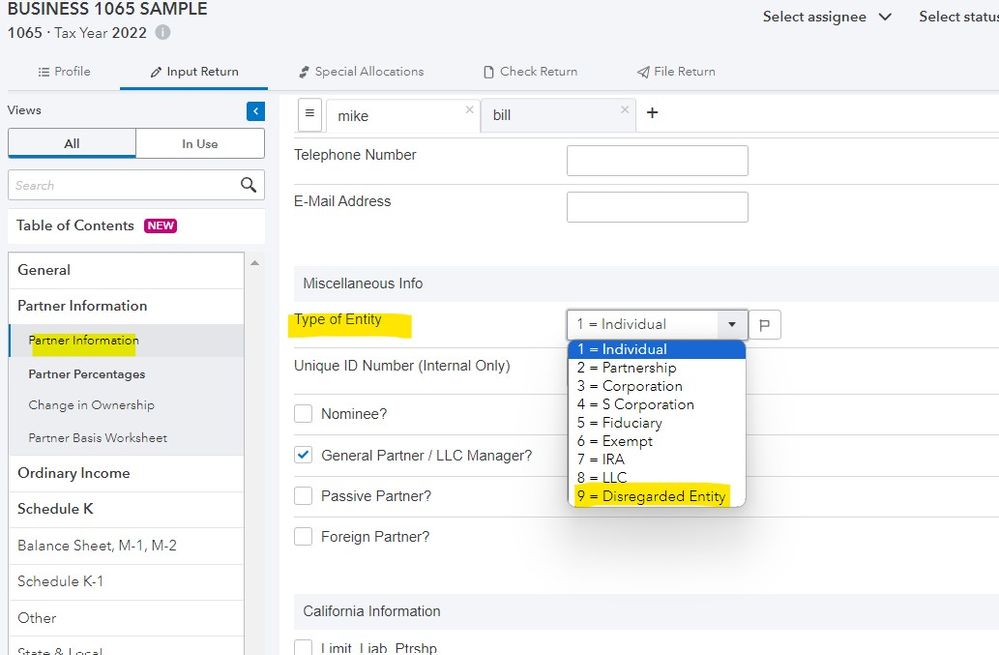
Task: Collapse the Views sidebar with the blue arrow
Action: [x=256, y=111]
